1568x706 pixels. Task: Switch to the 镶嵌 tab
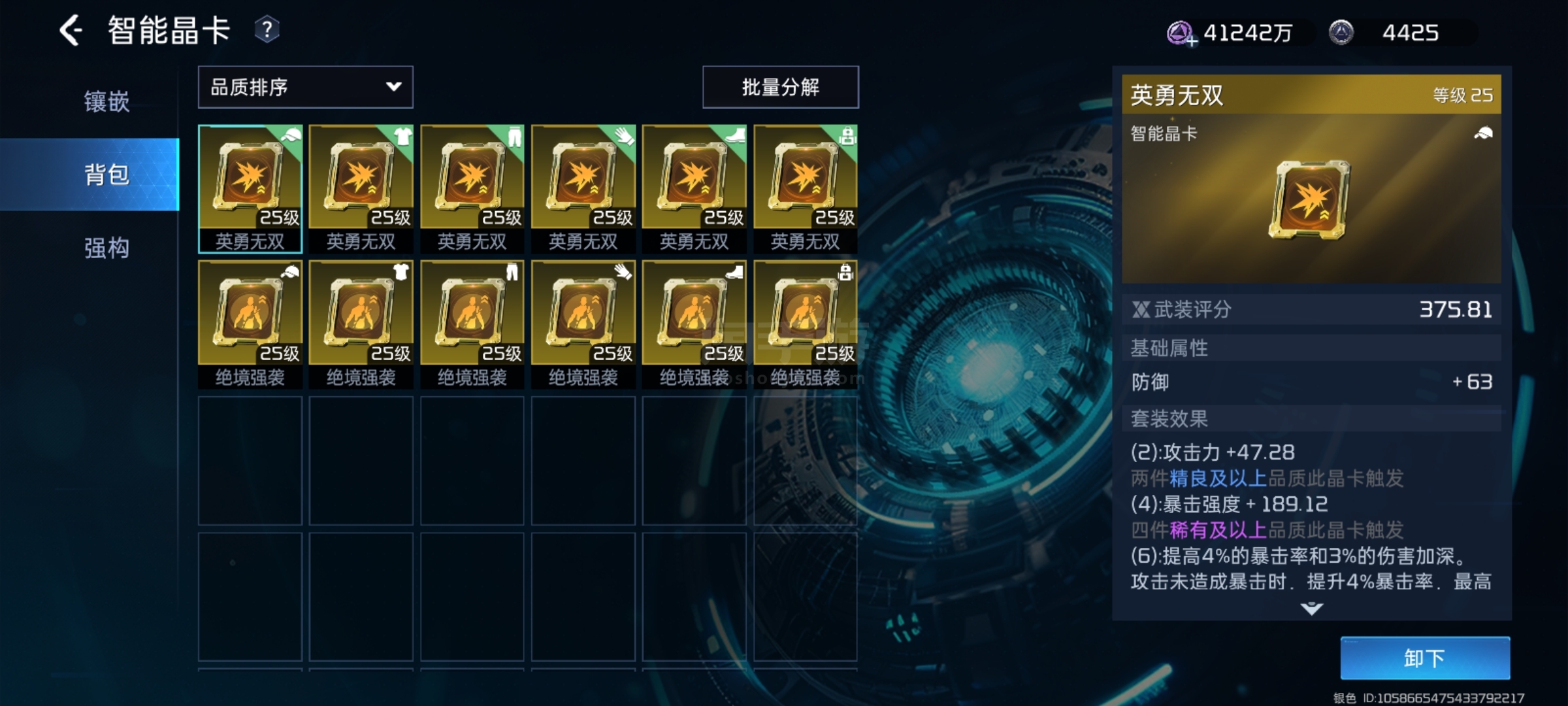point(106,101)
